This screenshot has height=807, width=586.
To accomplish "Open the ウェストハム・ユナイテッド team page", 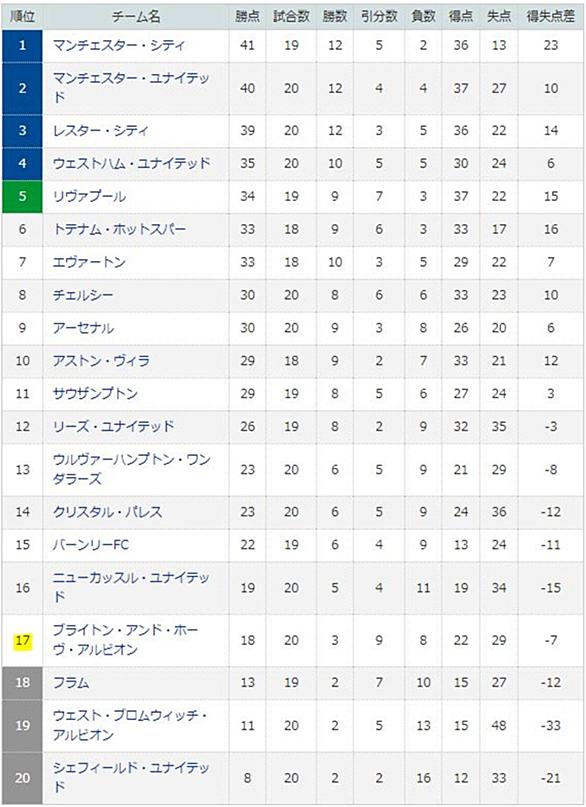I will click(x=131, y=163).
